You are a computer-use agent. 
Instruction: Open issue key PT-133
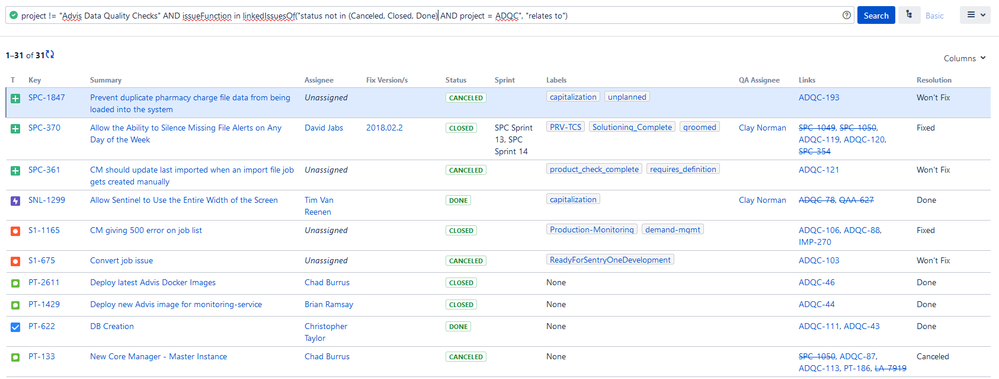tap(42, 356)
